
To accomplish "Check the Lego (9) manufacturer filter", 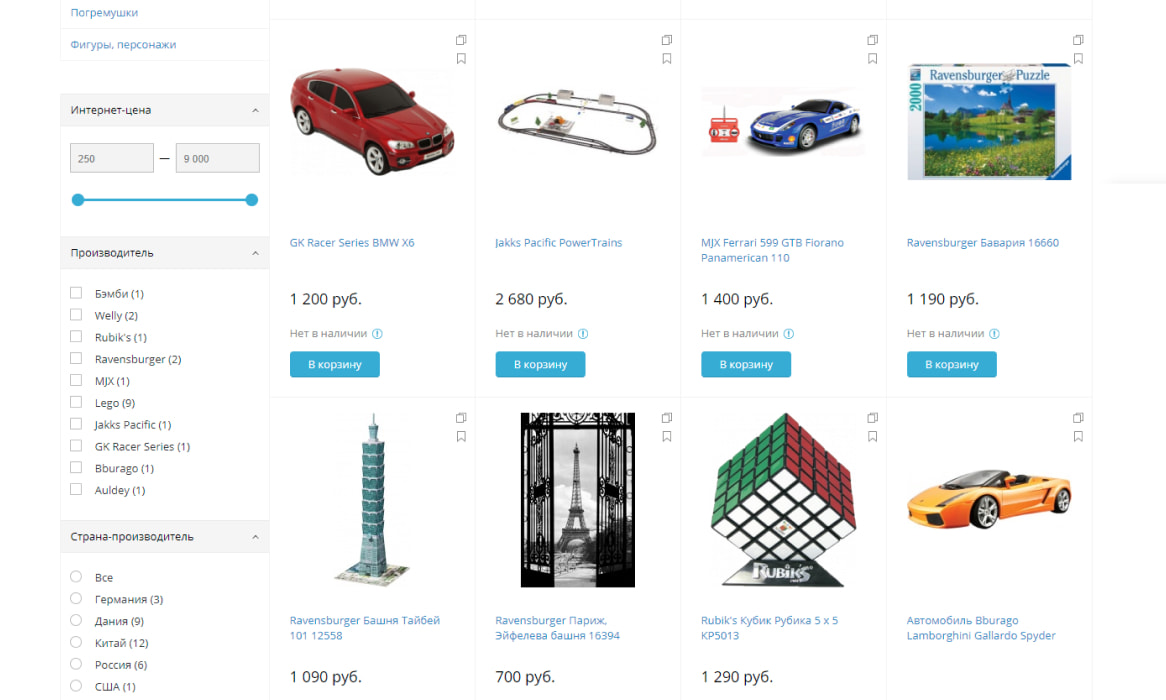I will (76, 402).
